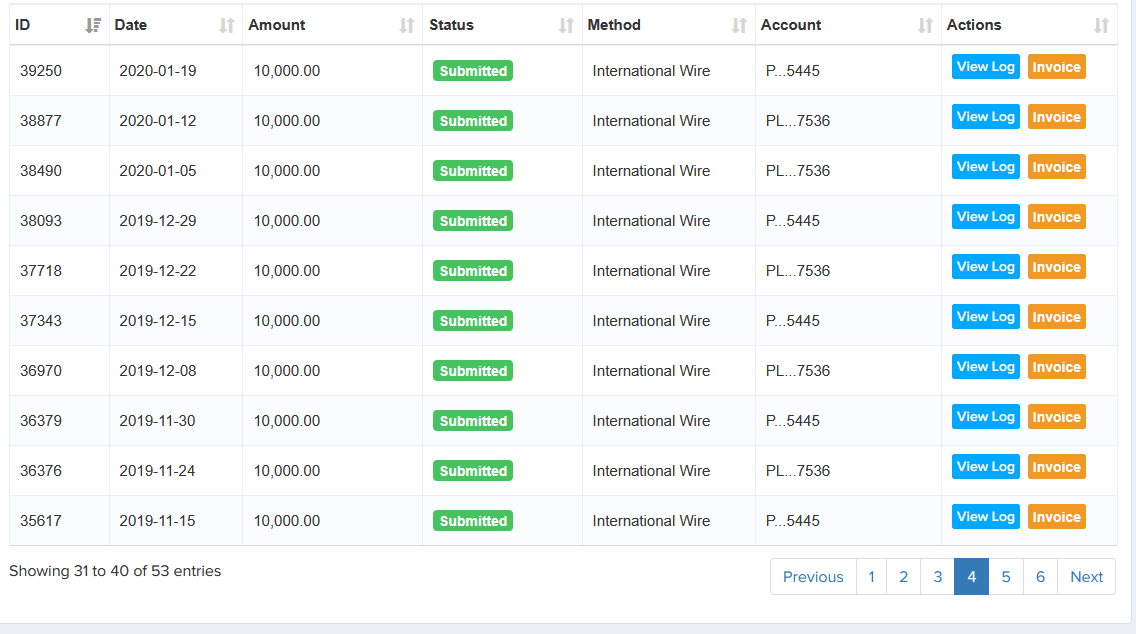
Task: Go to pagination page 1
Action: (x=871, y=577)
